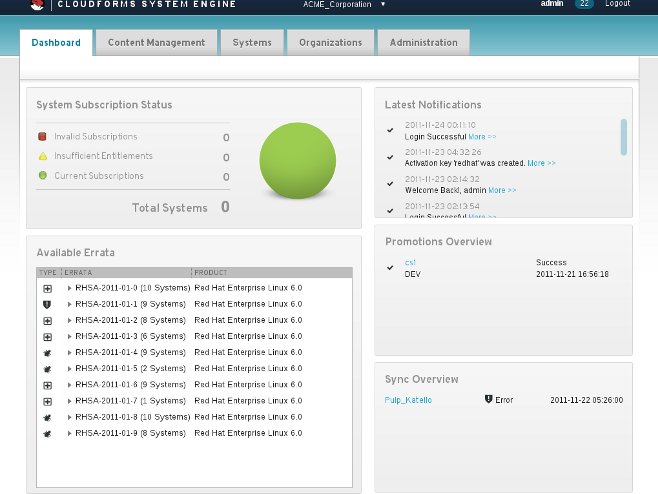
Task: Click the Red Hat logo icon
Action: click(37, 5)
